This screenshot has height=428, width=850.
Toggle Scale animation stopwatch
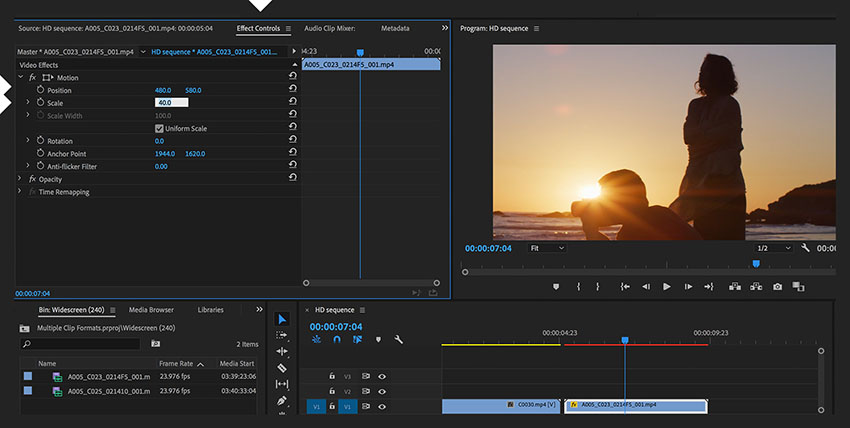[41, 103]
